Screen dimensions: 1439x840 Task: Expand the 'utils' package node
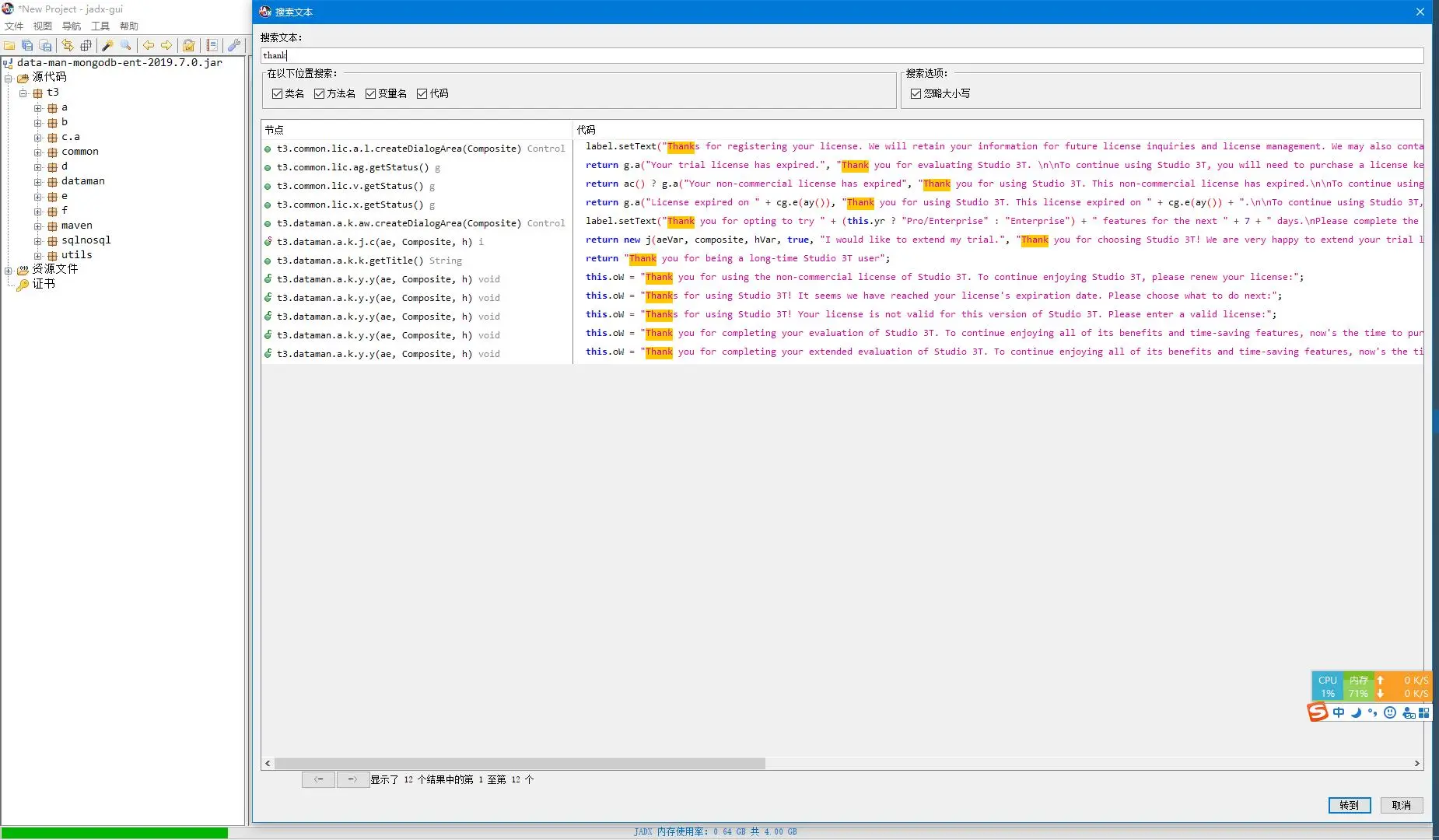(x=37, y=256)
